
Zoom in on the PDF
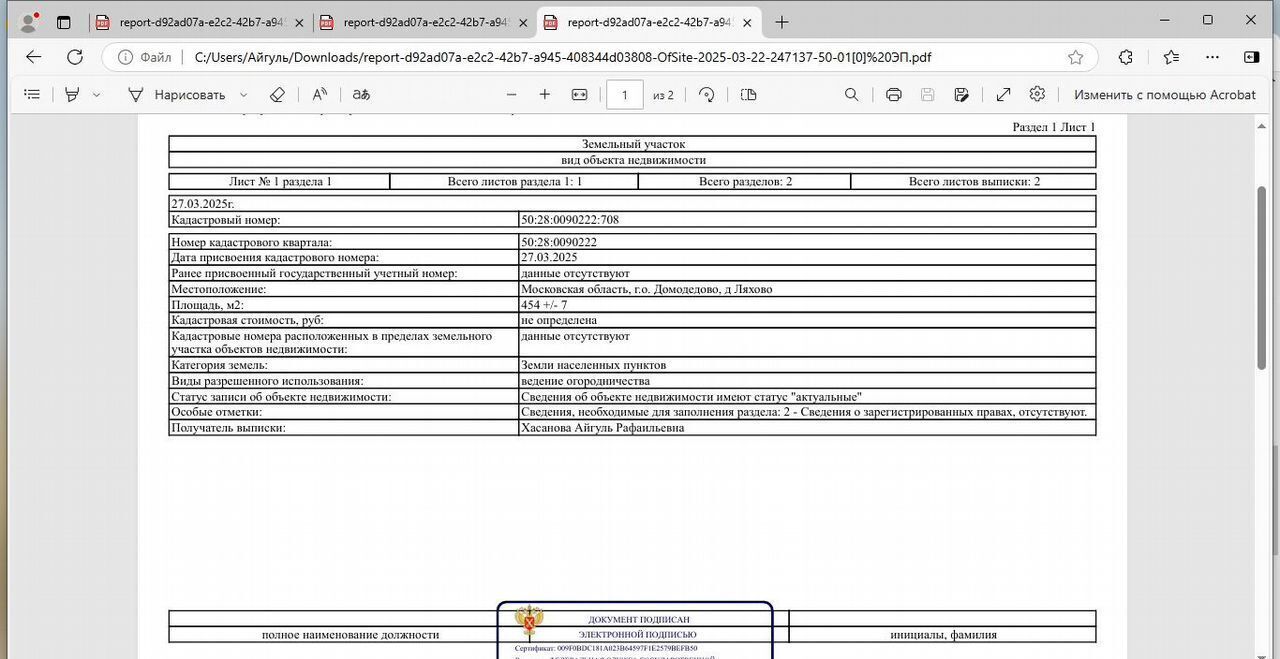(x=545, y=94)
